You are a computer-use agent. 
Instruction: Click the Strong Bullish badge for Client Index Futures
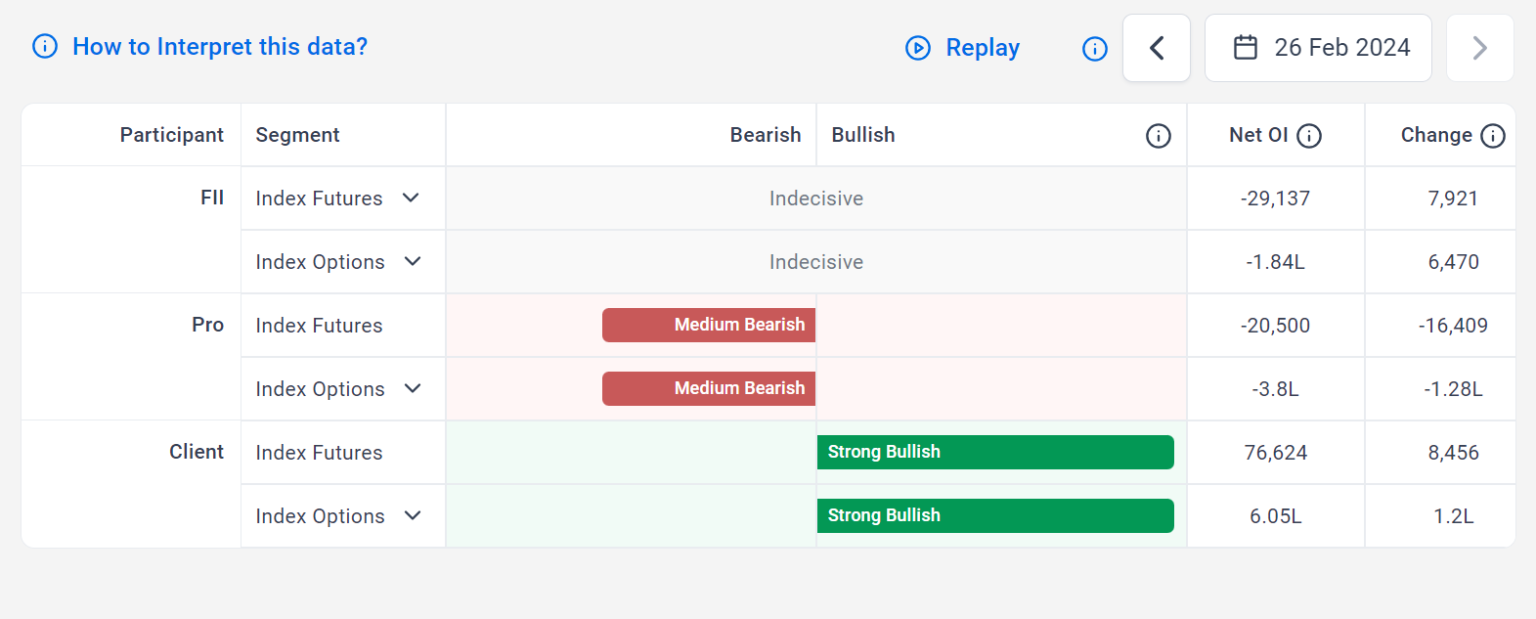tap(995, 452)
